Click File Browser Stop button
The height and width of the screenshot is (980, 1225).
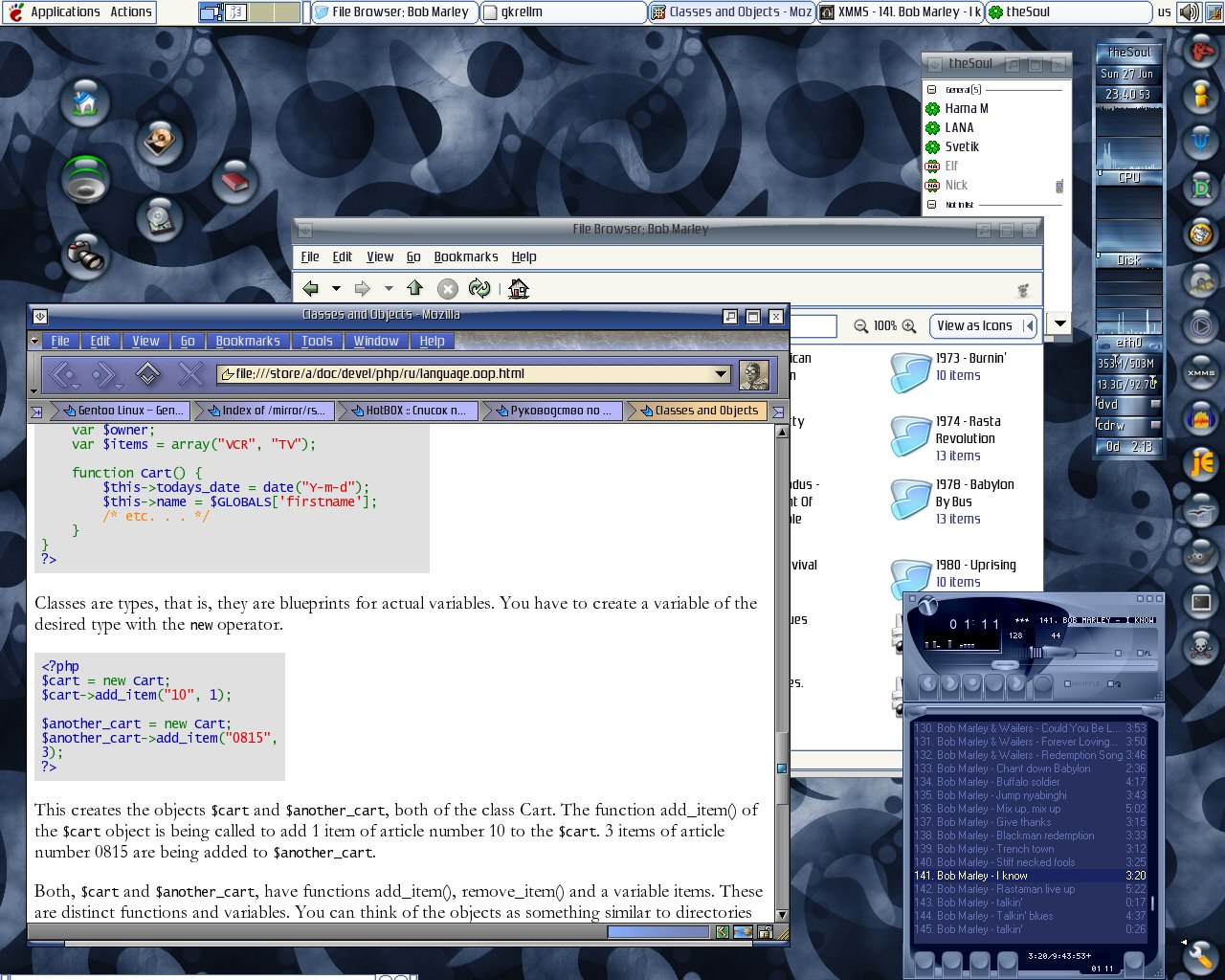(x=447, y=288)
